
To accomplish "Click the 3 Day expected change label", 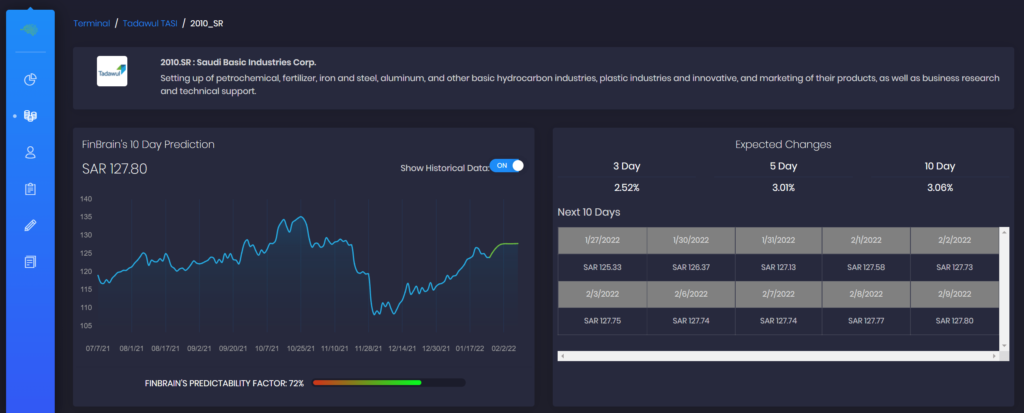I will click(x=626, y=166).
